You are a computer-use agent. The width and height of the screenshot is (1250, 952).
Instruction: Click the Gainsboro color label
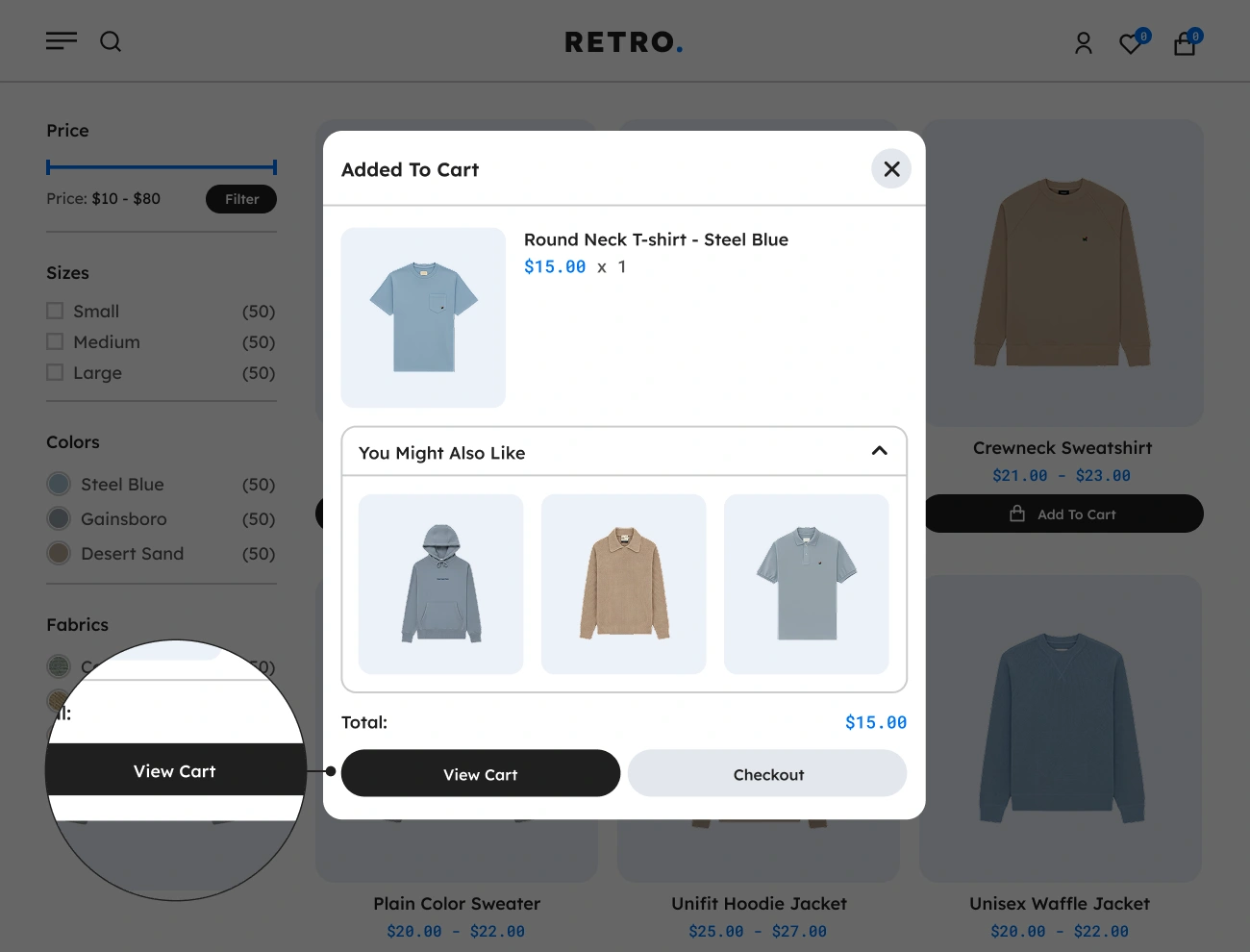click(x=124, y=519)
